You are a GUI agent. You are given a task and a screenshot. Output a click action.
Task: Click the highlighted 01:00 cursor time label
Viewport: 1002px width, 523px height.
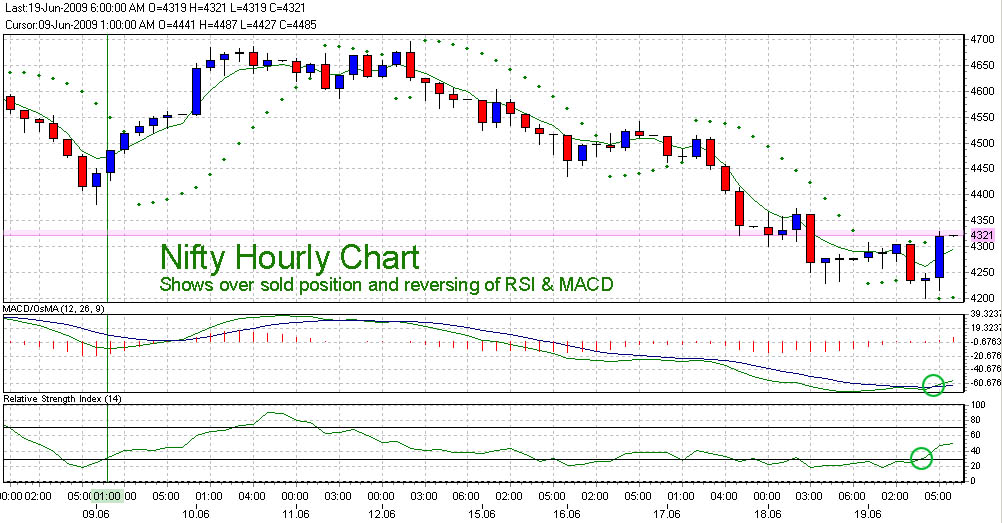pos(107,495)
